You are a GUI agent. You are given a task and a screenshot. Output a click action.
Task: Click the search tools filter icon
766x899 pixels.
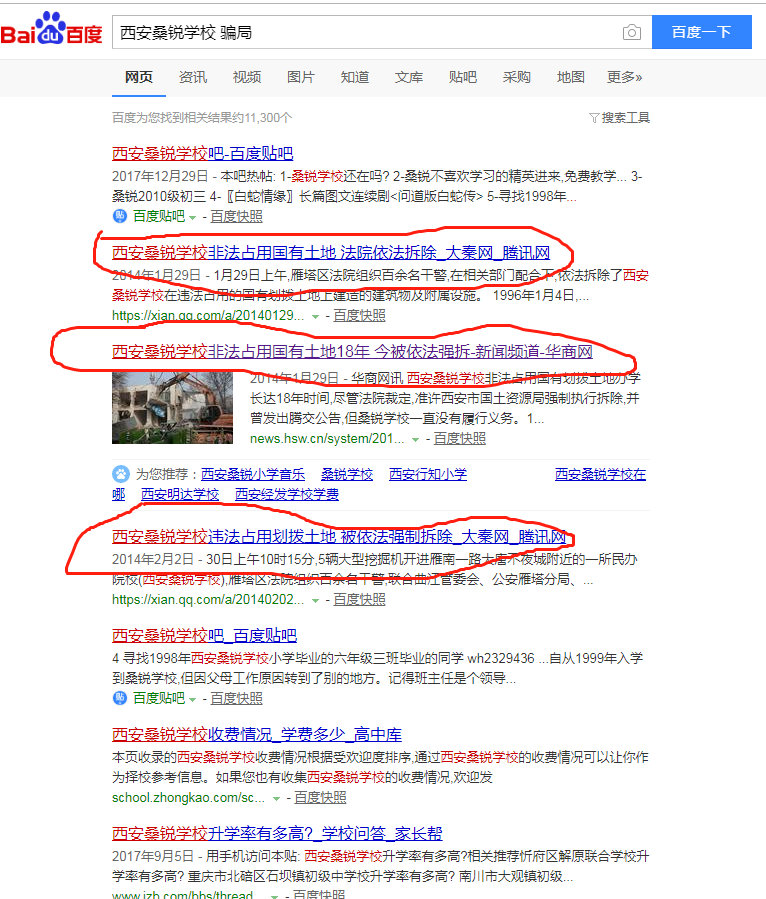(594, 118)
